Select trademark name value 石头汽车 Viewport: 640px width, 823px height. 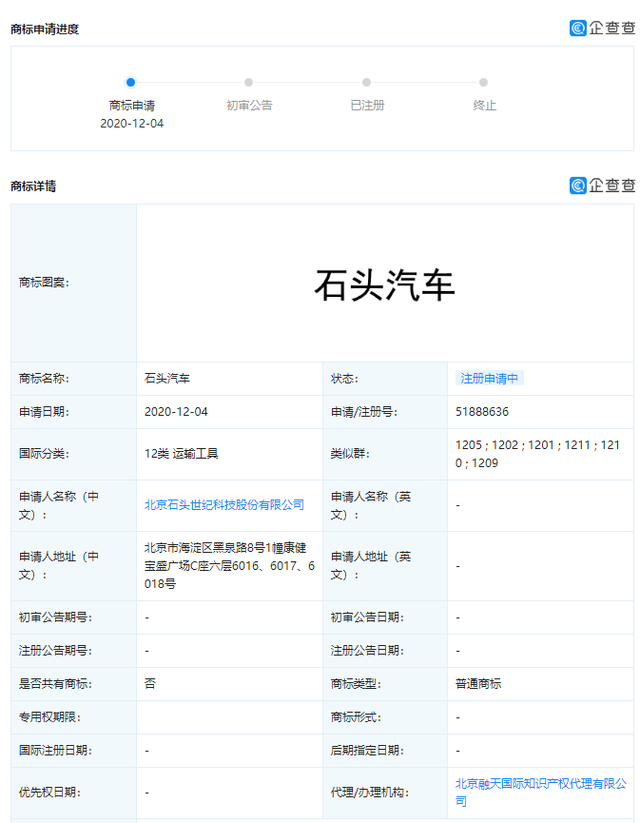pyautogui.click(x=167, y=378)
